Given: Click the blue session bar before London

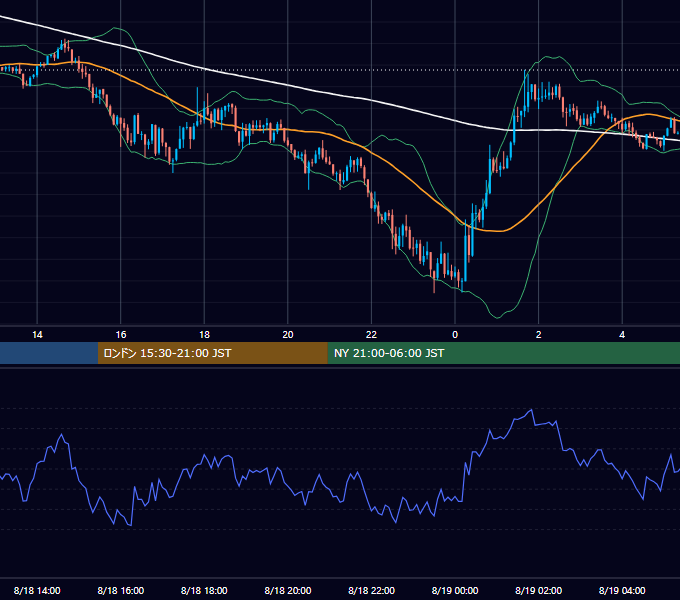Looking at the screenshot, I should (x=49, y=353).
